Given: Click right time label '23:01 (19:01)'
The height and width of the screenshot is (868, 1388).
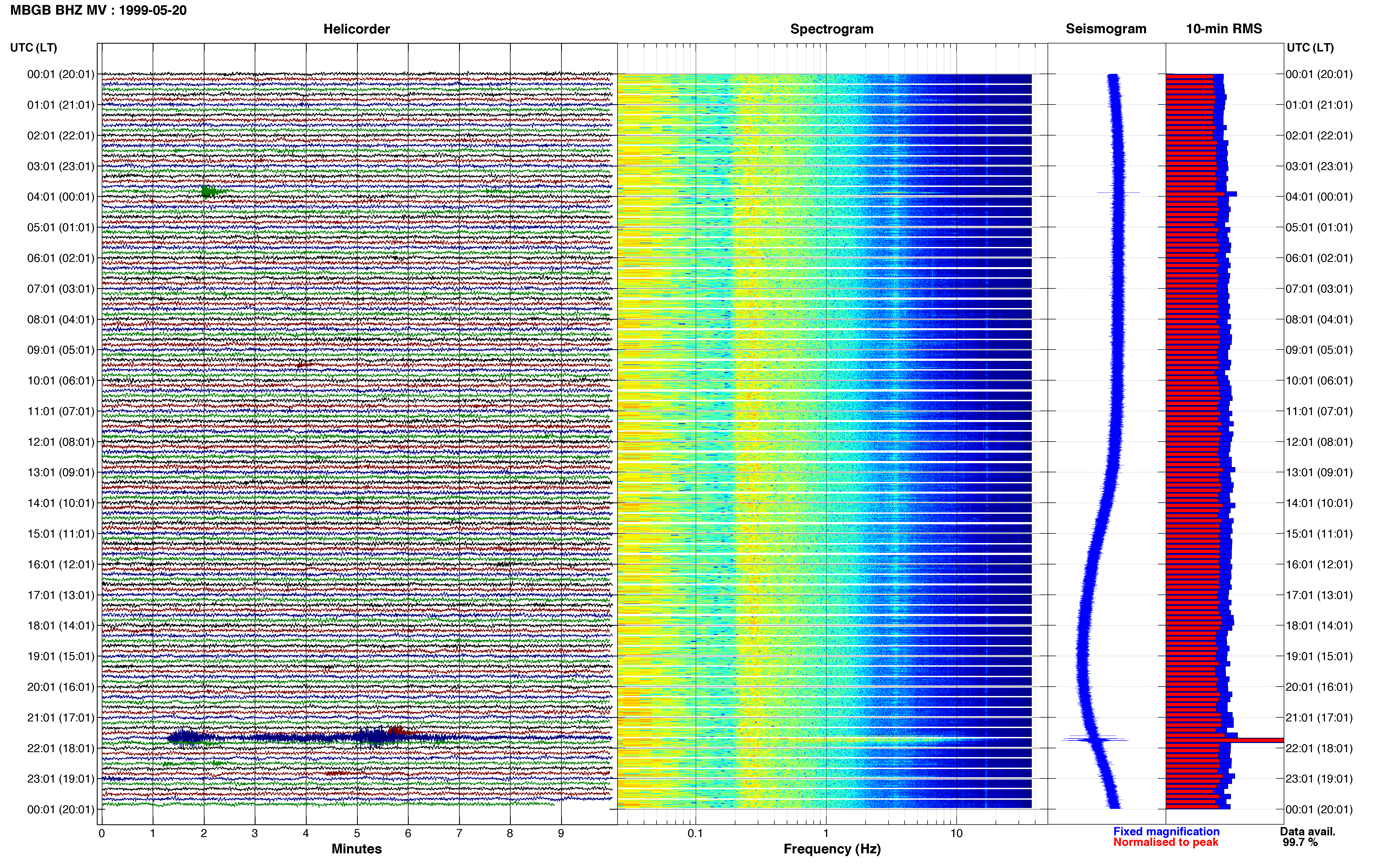Looking at the screenshot, I should click(x=1319, y=779).
